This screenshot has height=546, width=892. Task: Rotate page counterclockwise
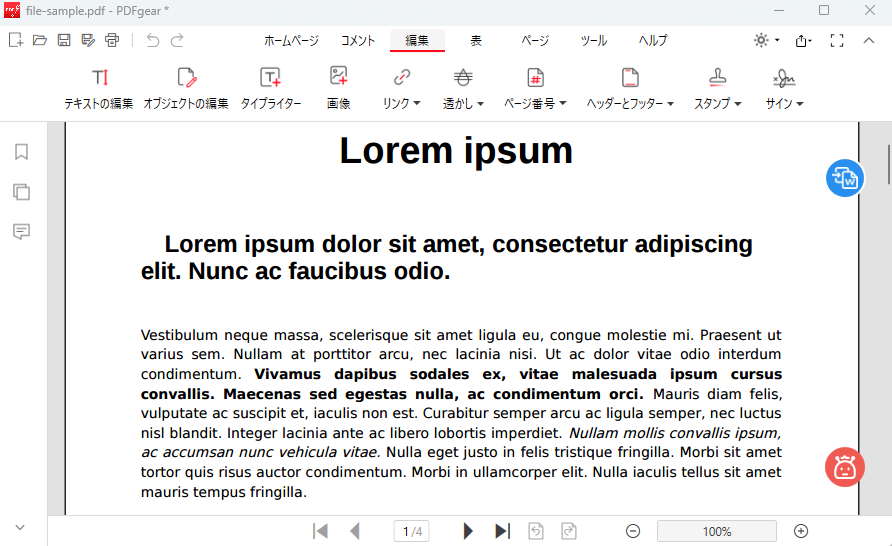point(536,531)
